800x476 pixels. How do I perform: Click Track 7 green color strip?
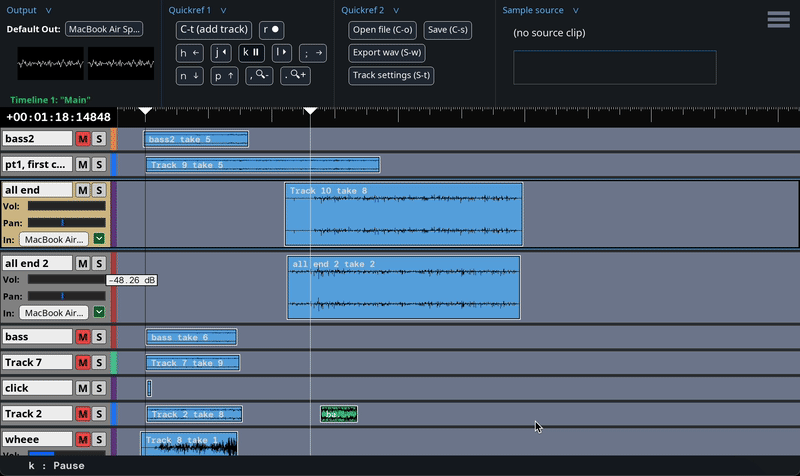coord(114,363)
